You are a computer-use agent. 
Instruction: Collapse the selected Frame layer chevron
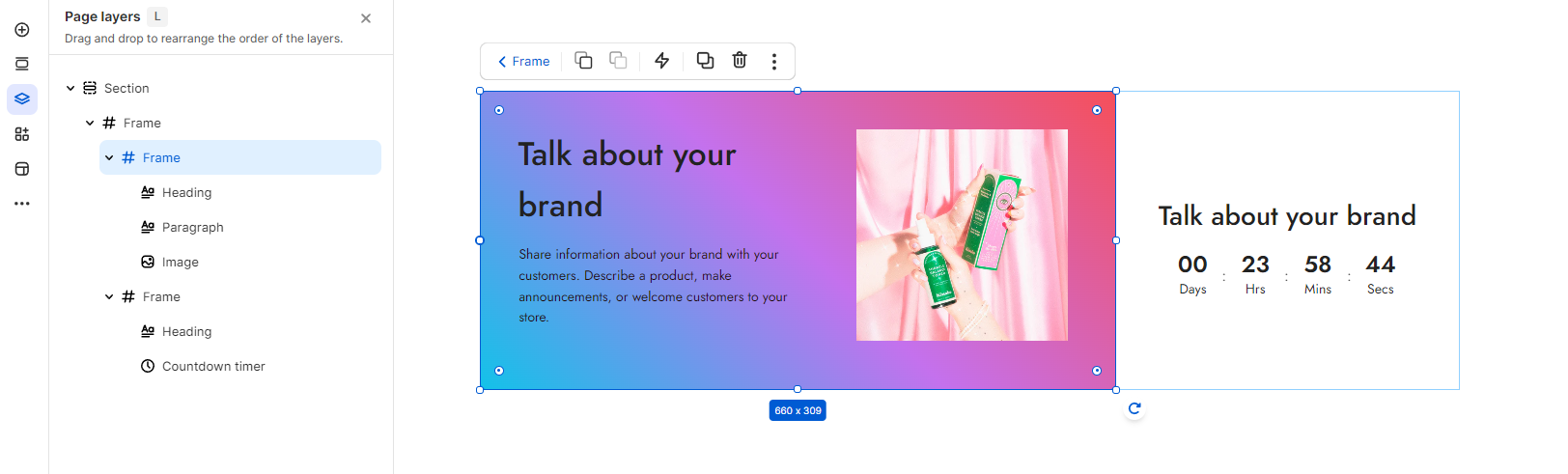[109, 157]
